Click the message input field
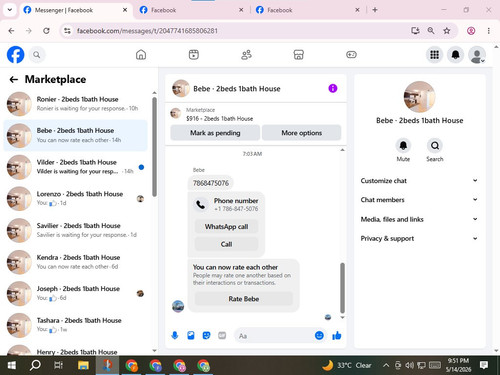The image size is (500, 375). (x=275, y=336)
